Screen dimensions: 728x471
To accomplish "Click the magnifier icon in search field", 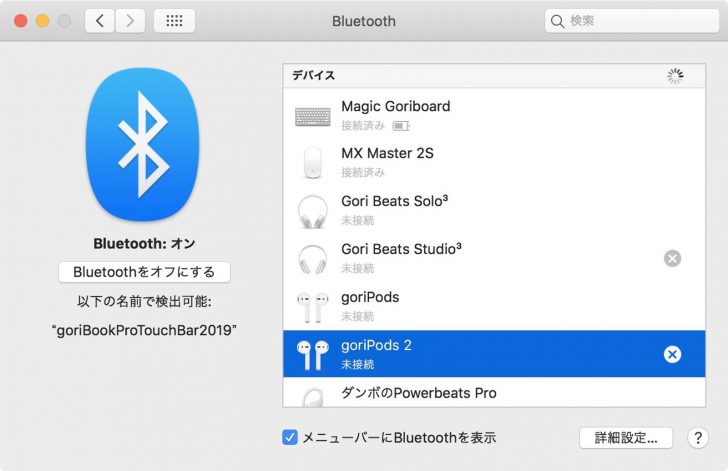I will coord(557,21).
